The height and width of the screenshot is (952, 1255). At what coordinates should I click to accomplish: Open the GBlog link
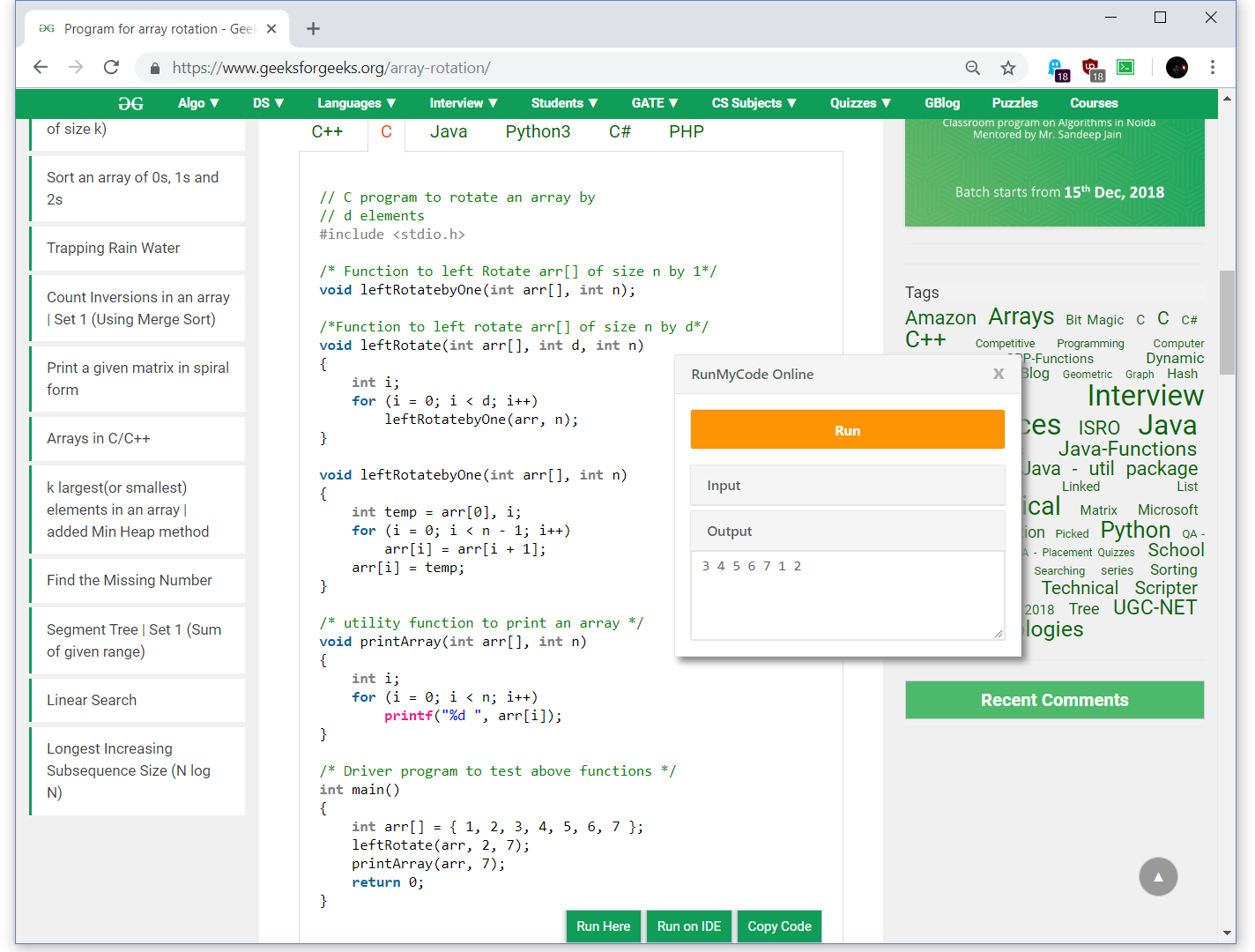click(x=942, y=103)
